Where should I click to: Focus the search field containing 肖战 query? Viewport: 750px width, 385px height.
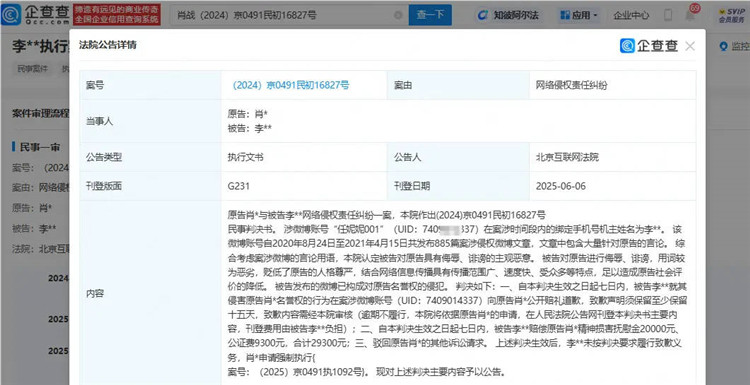coord(282,15)
